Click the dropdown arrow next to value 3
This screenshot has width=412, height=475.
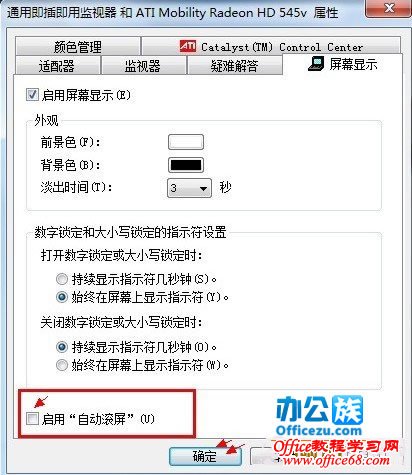(x=203, y=189)
